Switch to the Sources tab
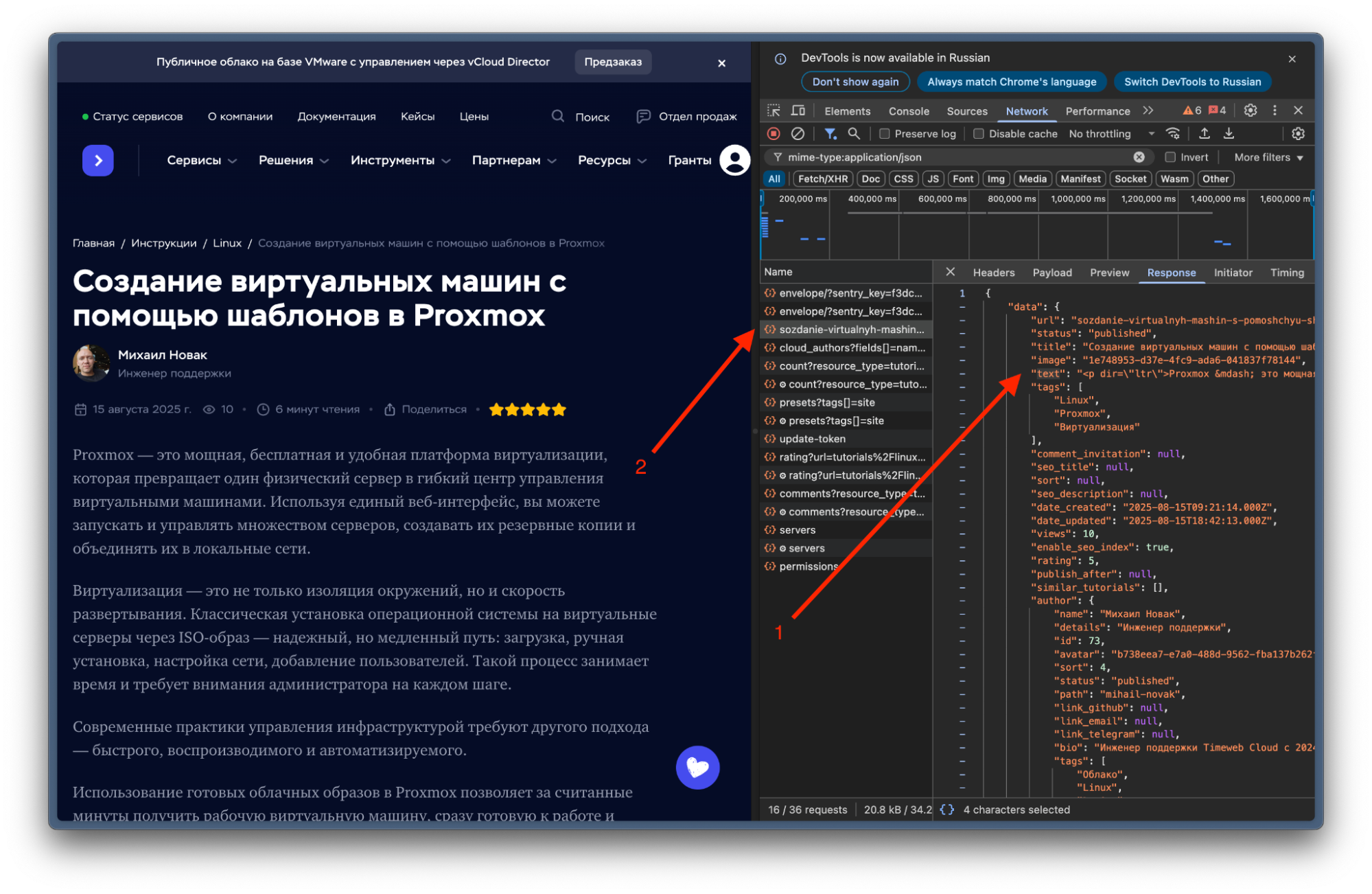 tap(966, 111)
